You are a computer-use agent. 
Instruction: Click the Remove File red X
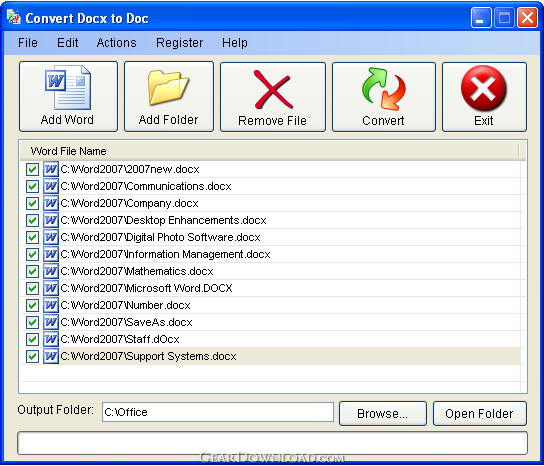click(x=273, y=89)
